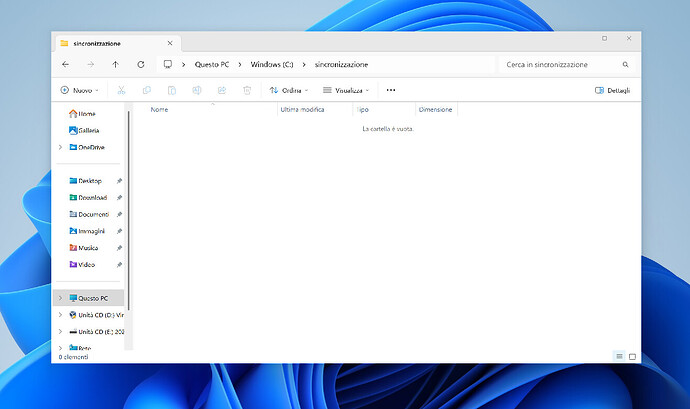The height and width of the screenshot is (409, 690).
Task: Open the Ordina sort dropdown
Action: 290,90
